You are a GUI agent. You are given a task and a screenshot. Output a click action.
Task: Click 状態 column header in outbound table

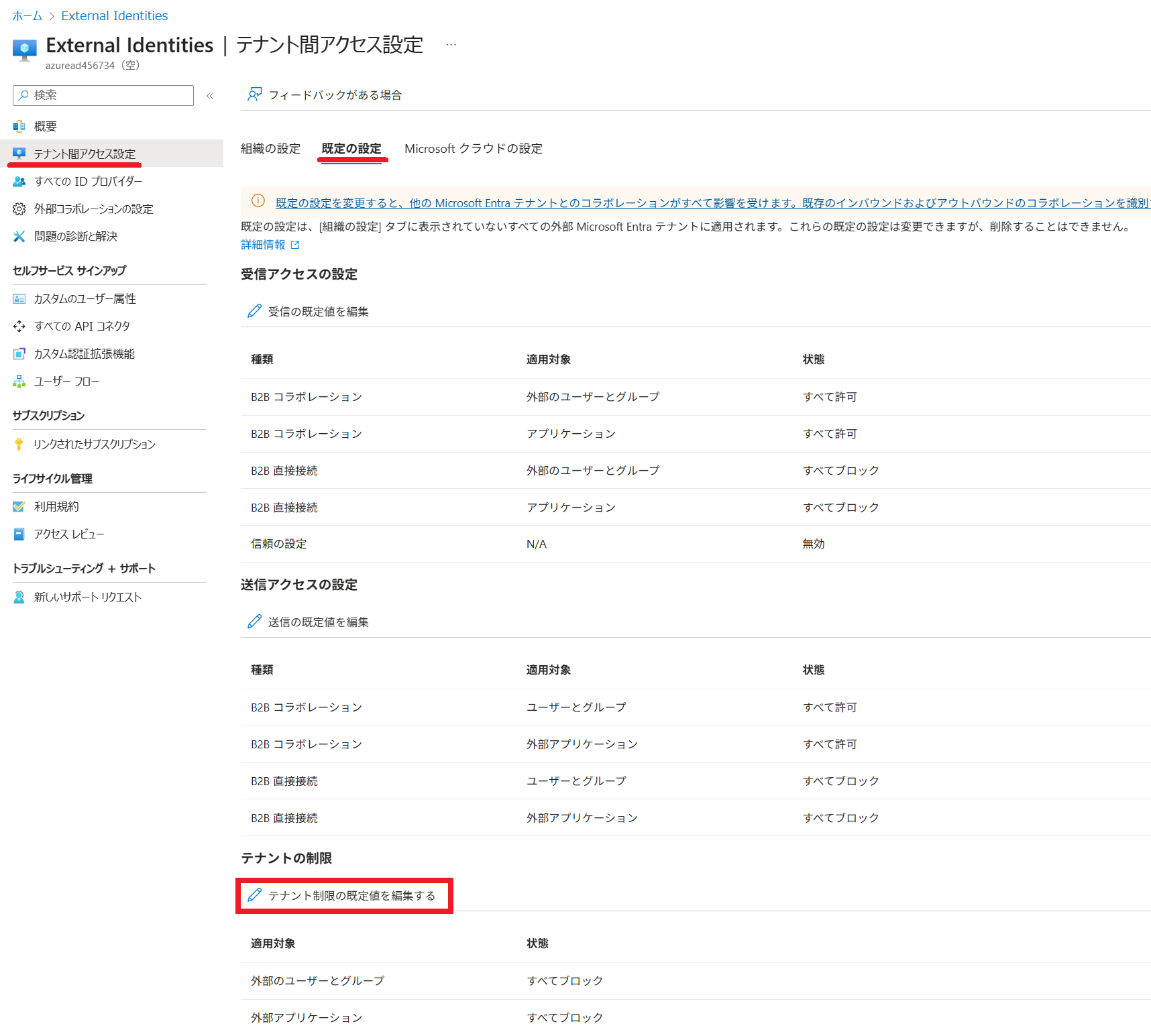814,670
